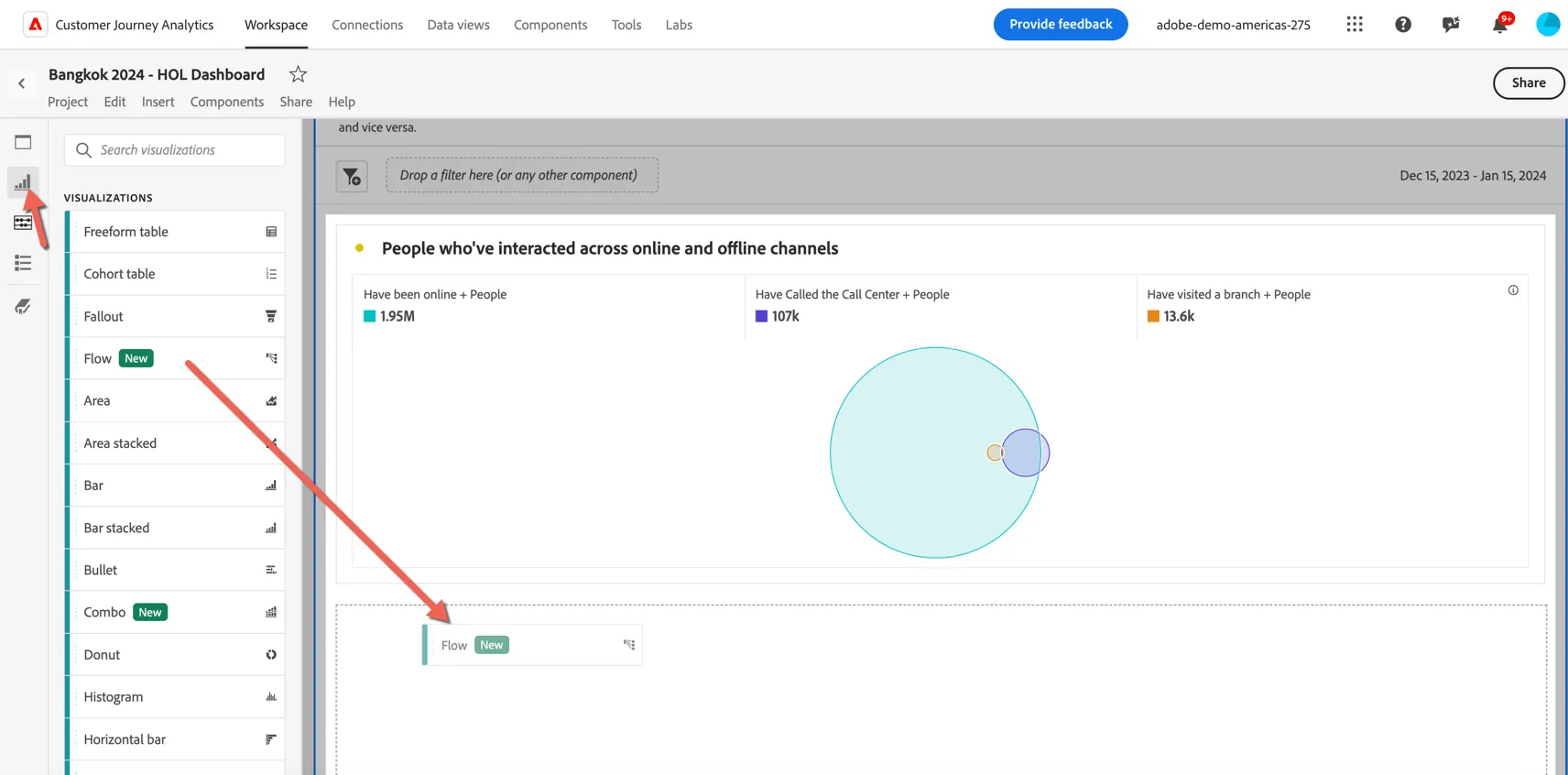Click the Share pill button
Image resolution: width=1568 pixels, height=775 pixels.
[1529, 82]
